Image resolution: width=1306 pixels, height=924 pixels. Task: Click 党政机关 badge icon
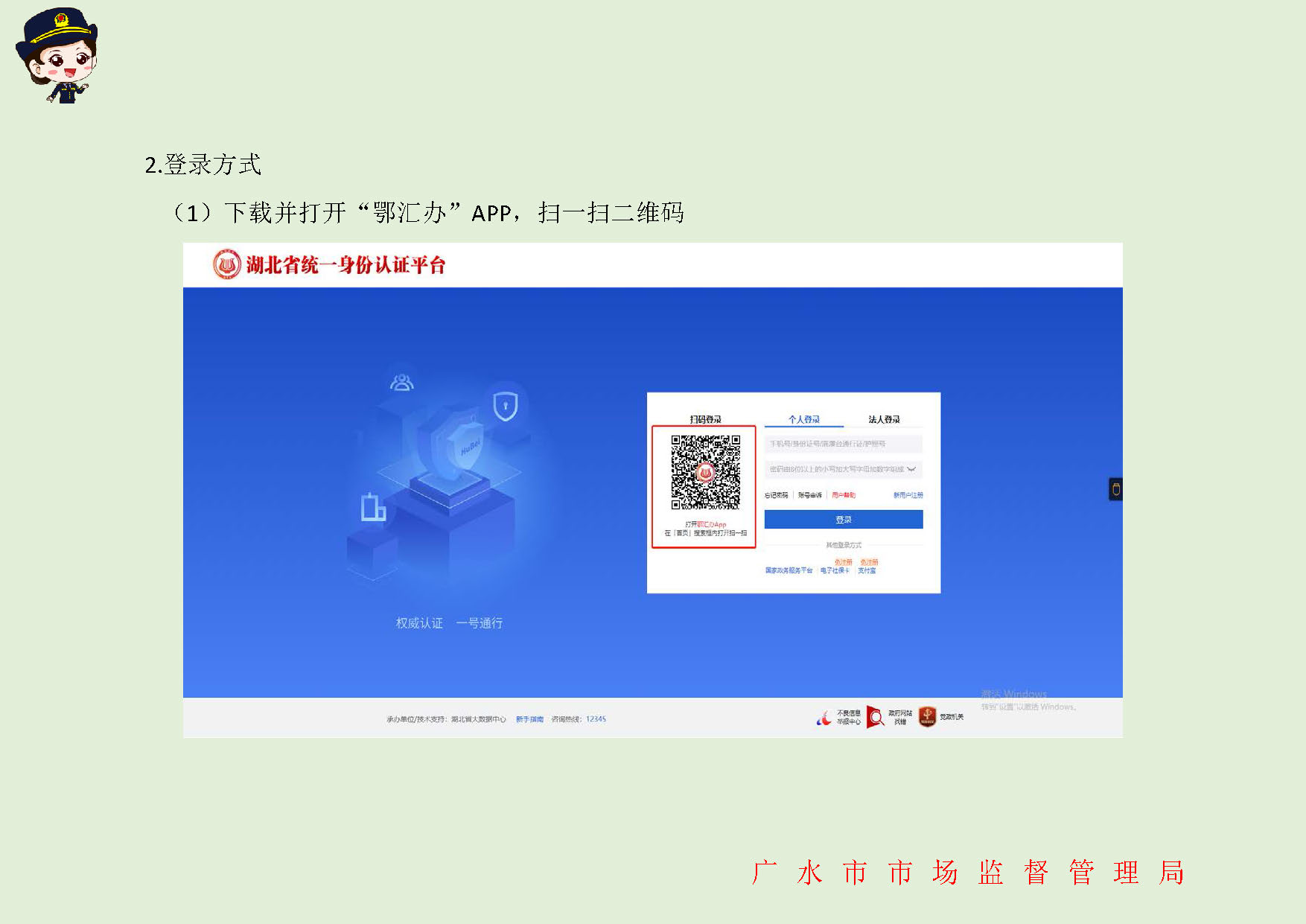[x=927, y=717]
